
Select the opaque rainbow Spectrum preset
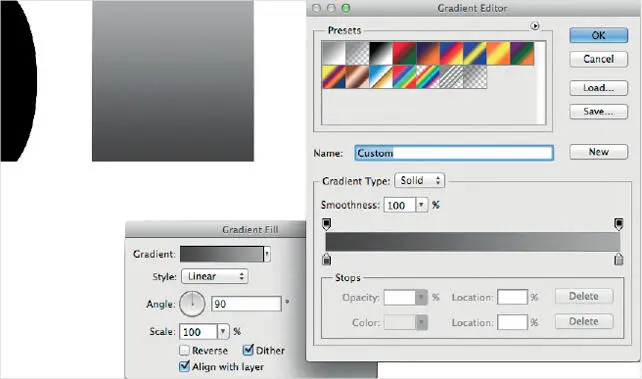[x=405, y=77]
